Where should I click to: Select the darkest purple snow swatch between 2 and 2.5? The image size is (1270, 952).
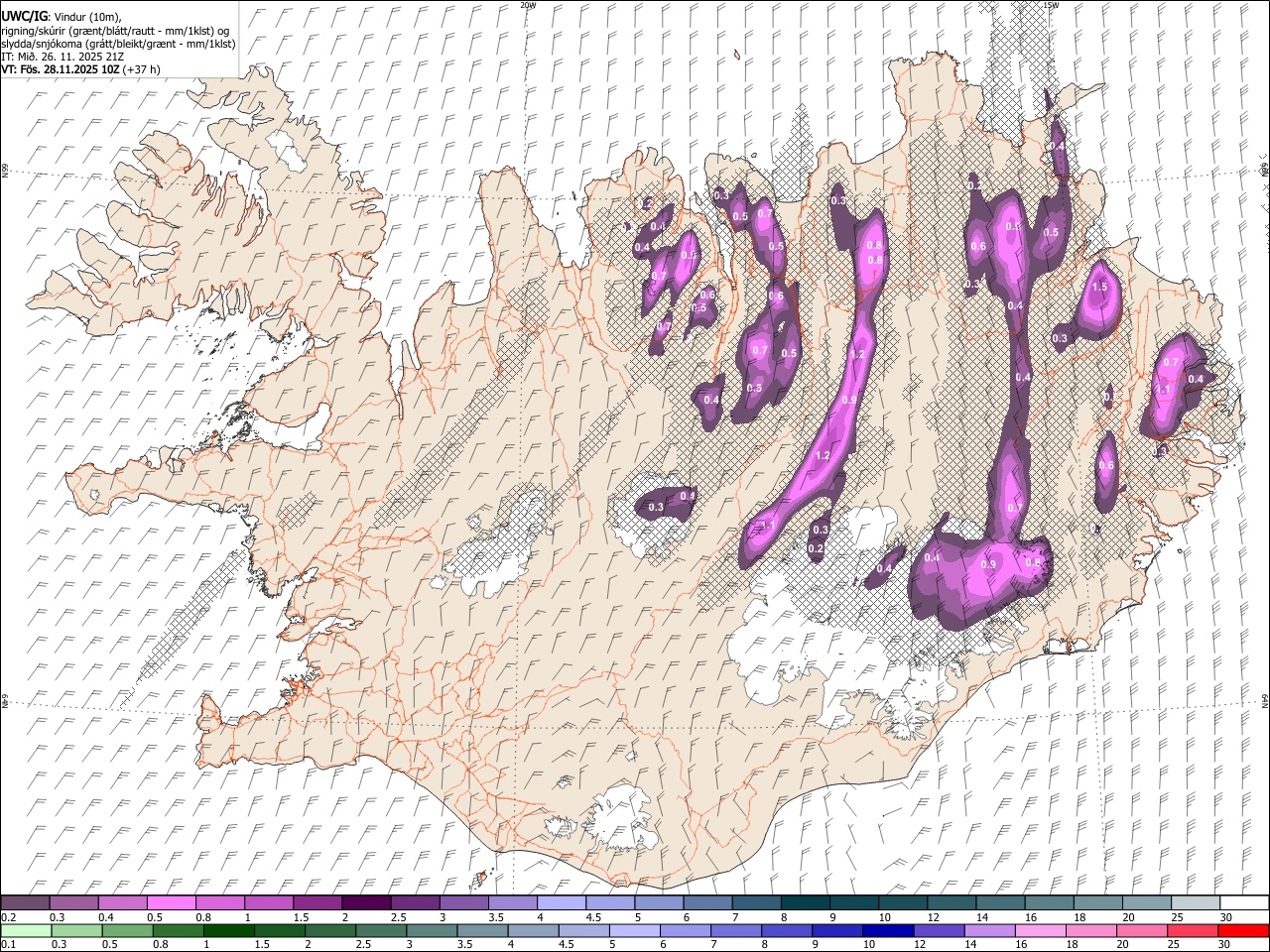(365, 903)
